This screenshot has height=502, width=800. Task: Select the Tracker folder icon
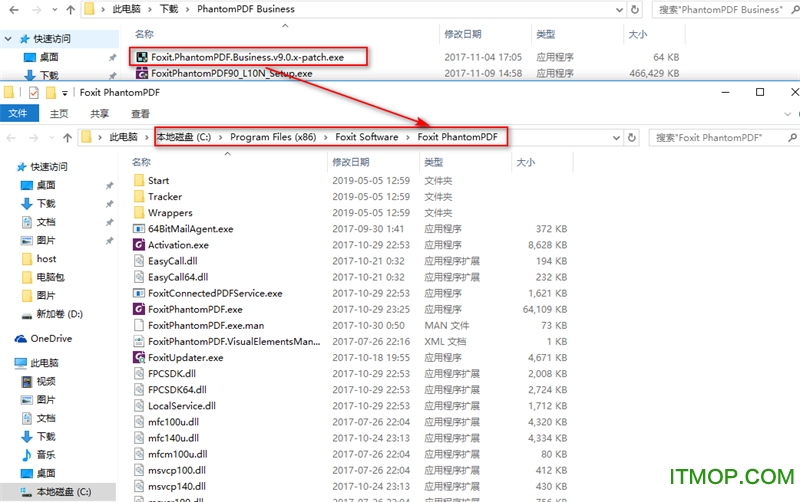pos(139,196)
